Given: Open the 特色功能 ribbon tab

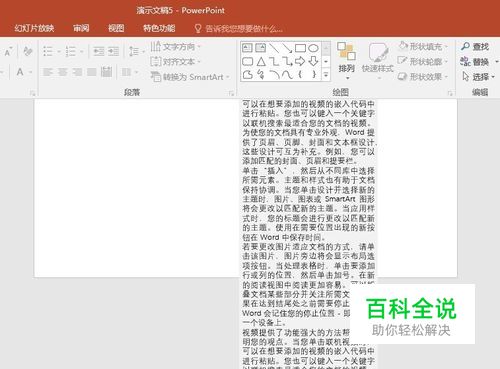Looking at the screenshot, I should pyautogui.click(x=159, y=28).
